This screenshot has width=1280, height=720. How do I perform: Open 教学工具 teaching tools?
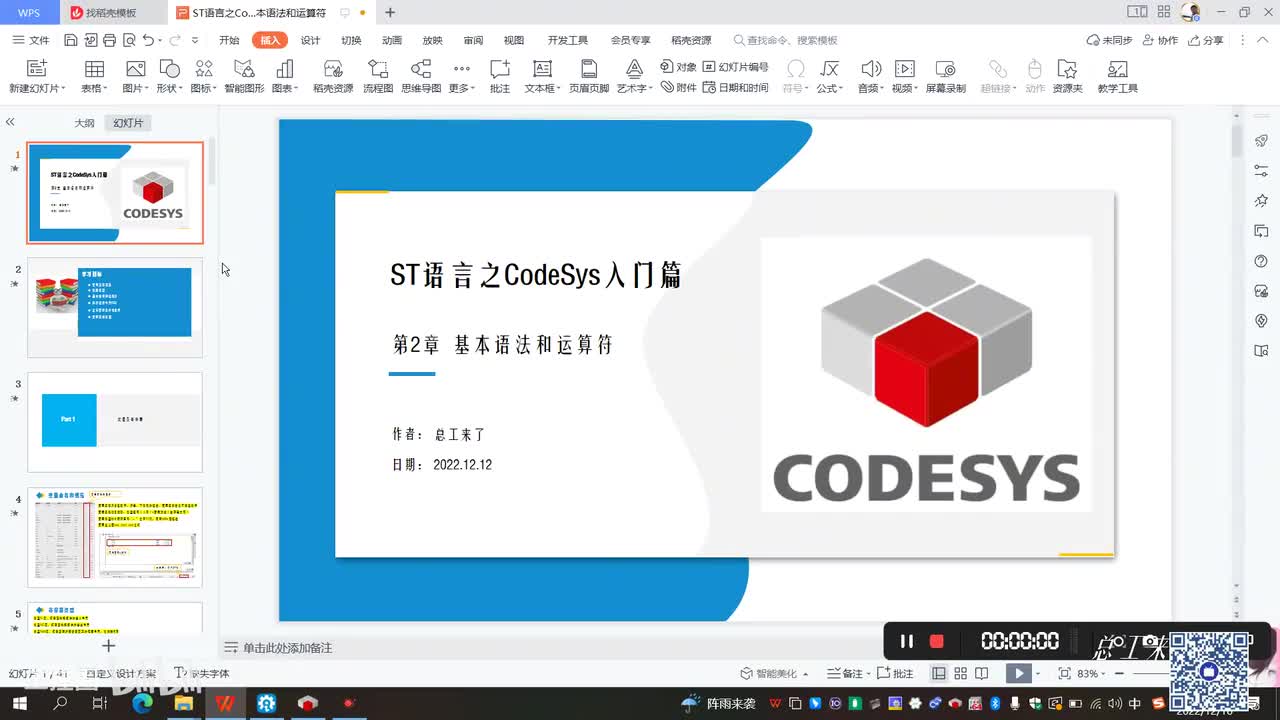[1118, 75]
